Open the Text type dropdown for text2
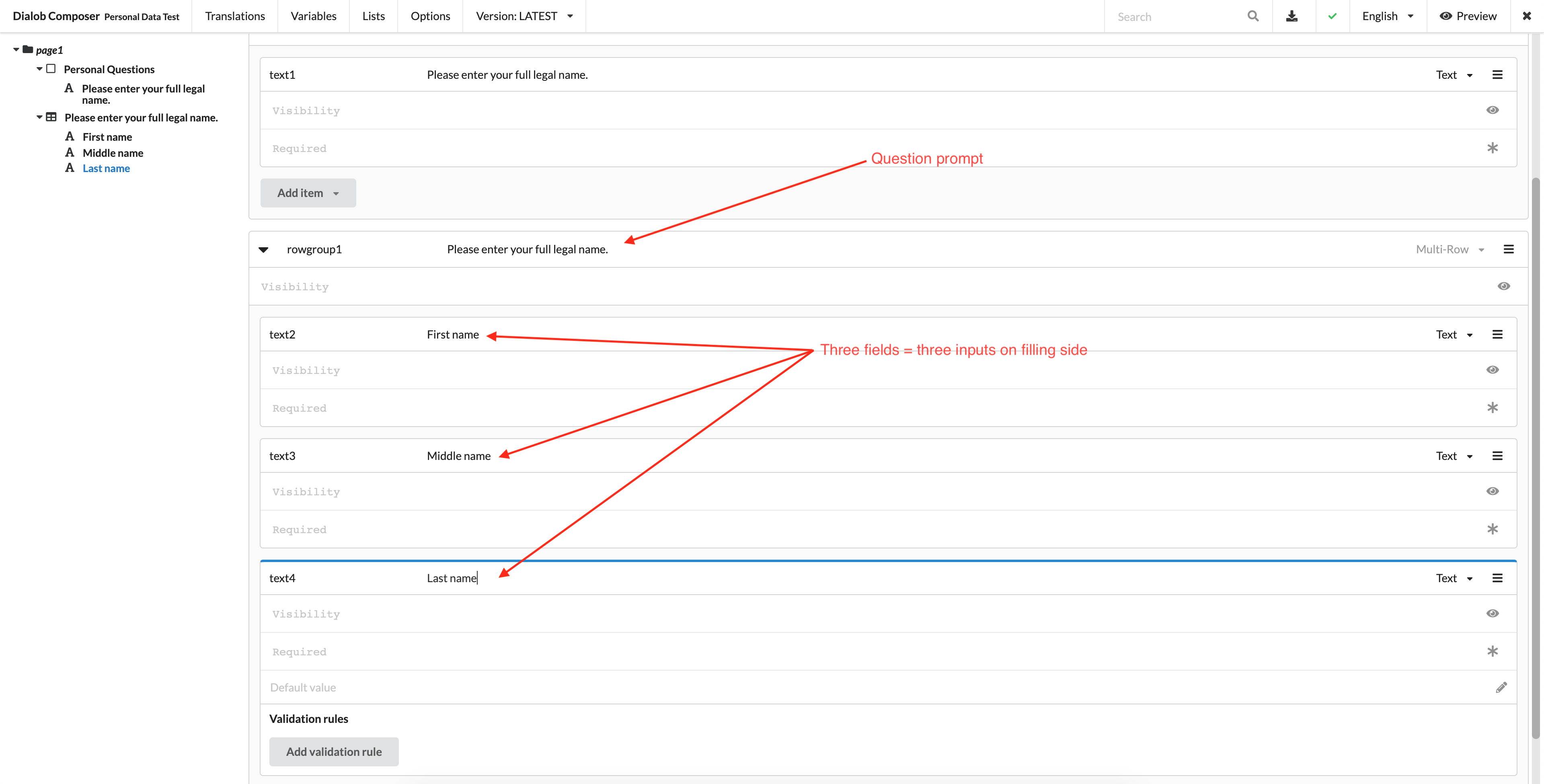 1454,335
